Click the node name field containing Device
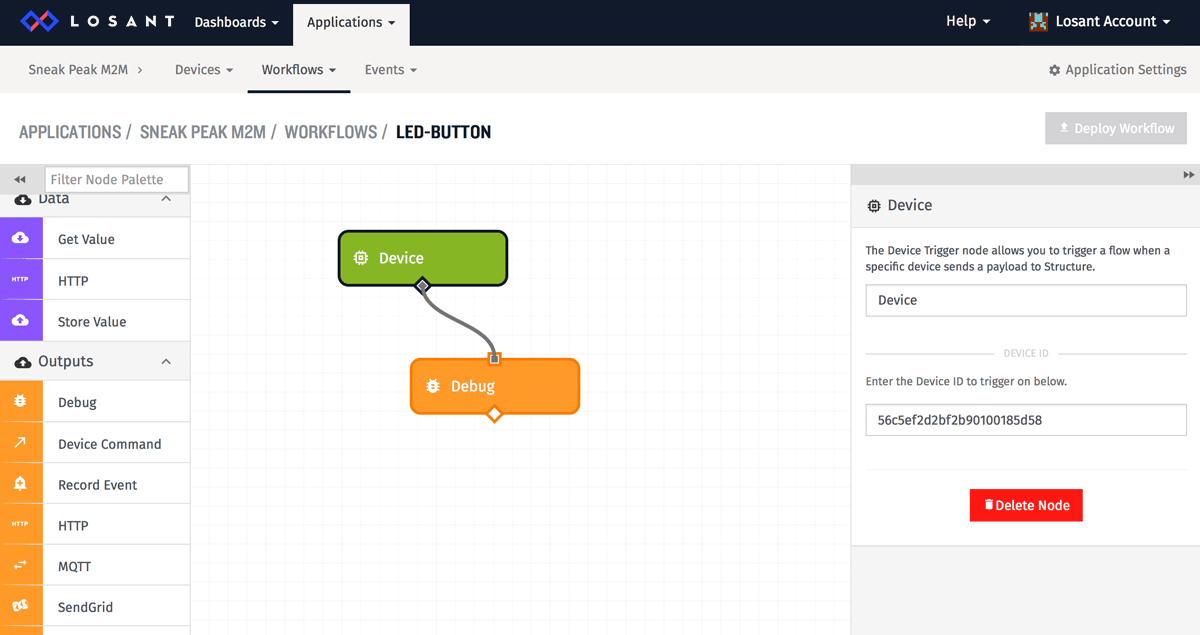 pyautogui.click(x=1026, y=300)
